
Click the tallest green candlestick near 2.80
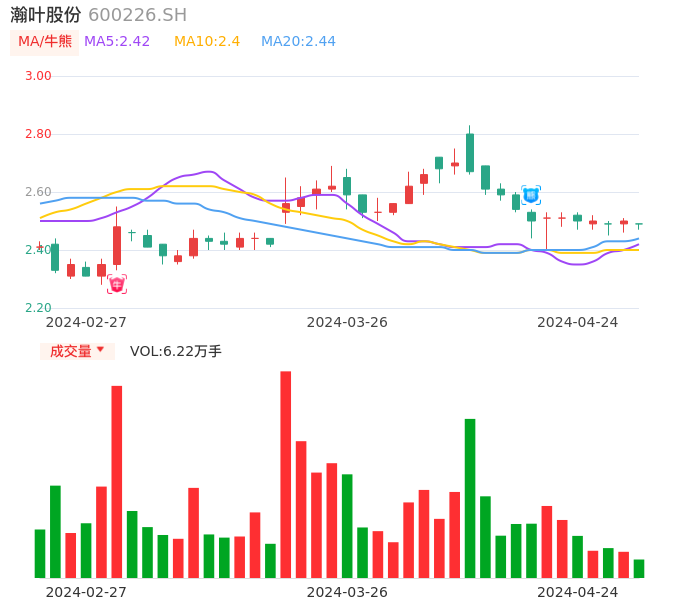tap(470, 153)
